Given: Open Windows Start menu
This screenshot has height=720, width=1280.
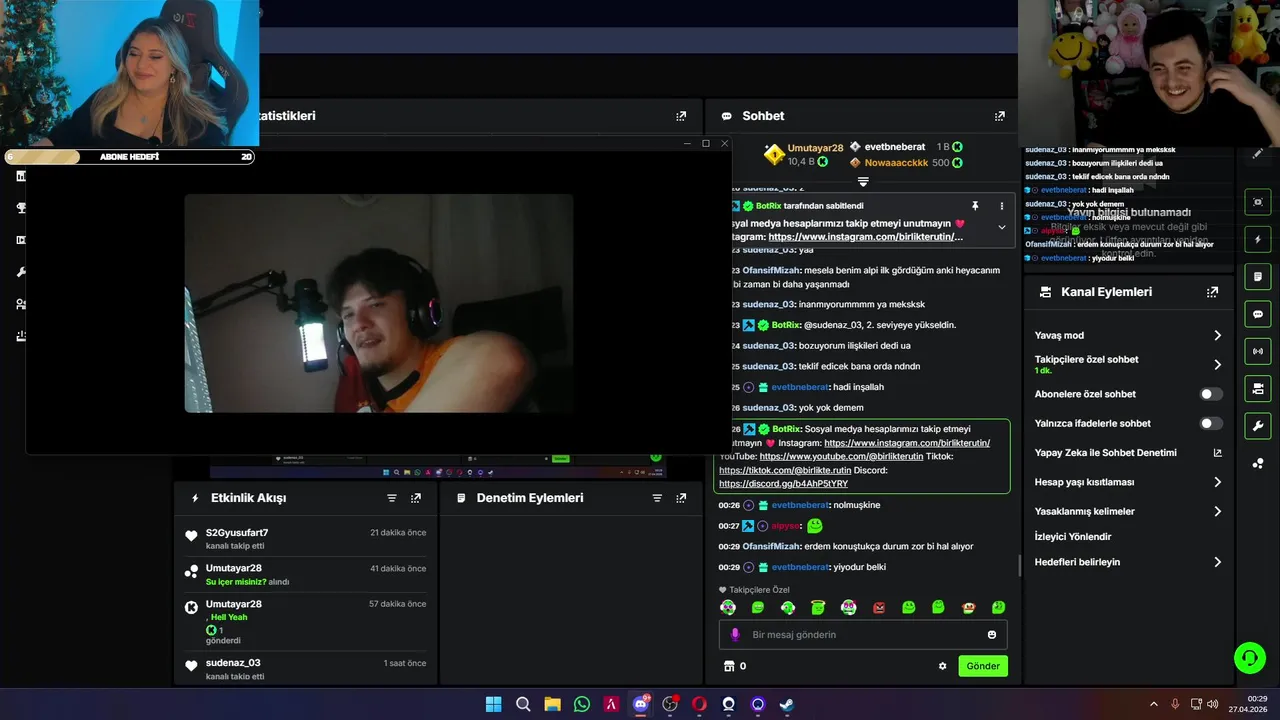Looking at the screenshot, I should click(x=493, y=704).
